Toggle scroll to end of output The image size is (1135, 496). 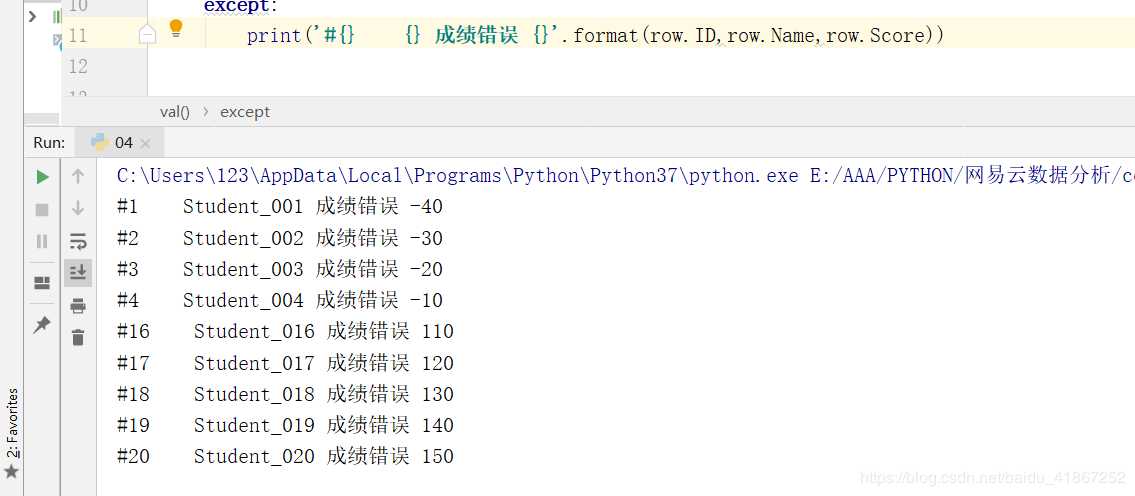coord(78,272)
